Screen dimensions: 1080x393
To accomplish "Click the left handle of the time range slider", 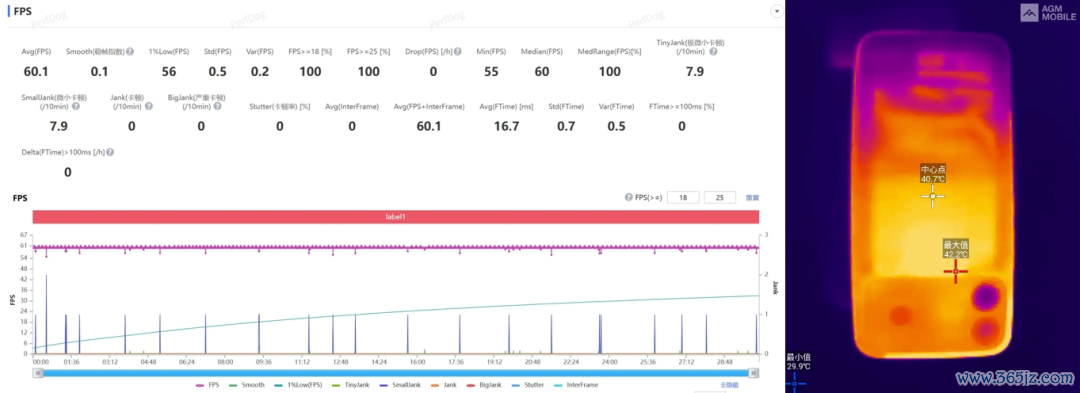I will click(39, 372).
